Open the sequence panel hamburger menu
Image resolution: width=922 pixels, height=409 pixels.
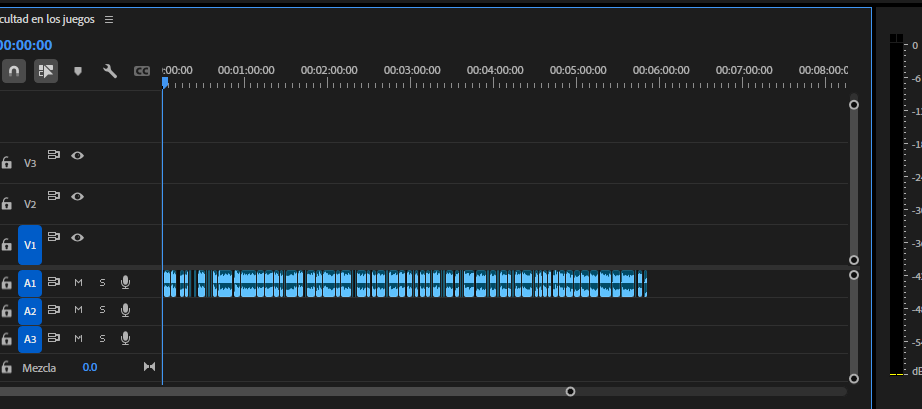point(109,19)
